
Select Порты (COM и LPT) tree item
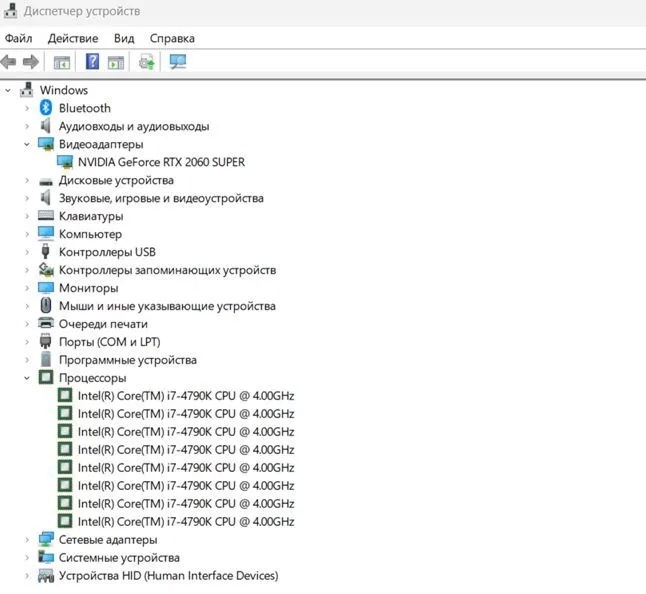(107, 342)
